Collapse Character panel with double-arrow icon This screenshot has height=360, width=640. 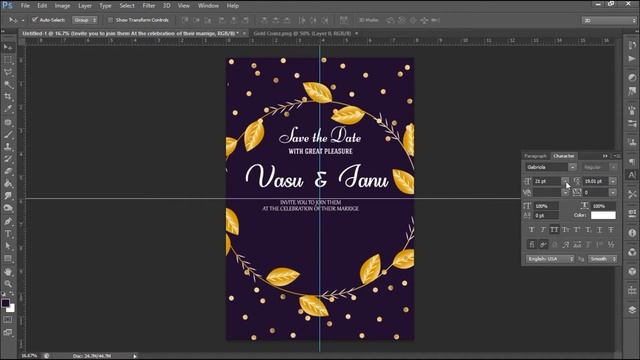coord(605,156)
